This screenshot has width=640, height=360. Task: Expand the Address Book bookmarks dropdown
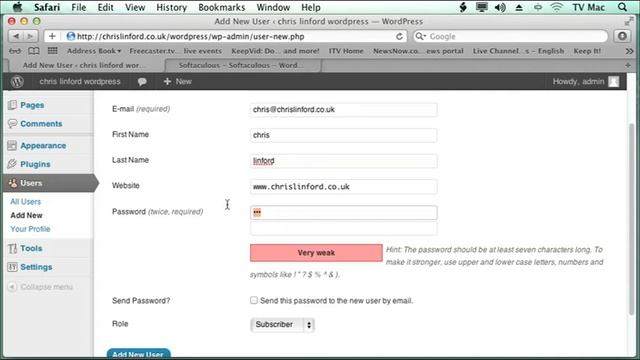pyautogui.click(x=94, y=51)
